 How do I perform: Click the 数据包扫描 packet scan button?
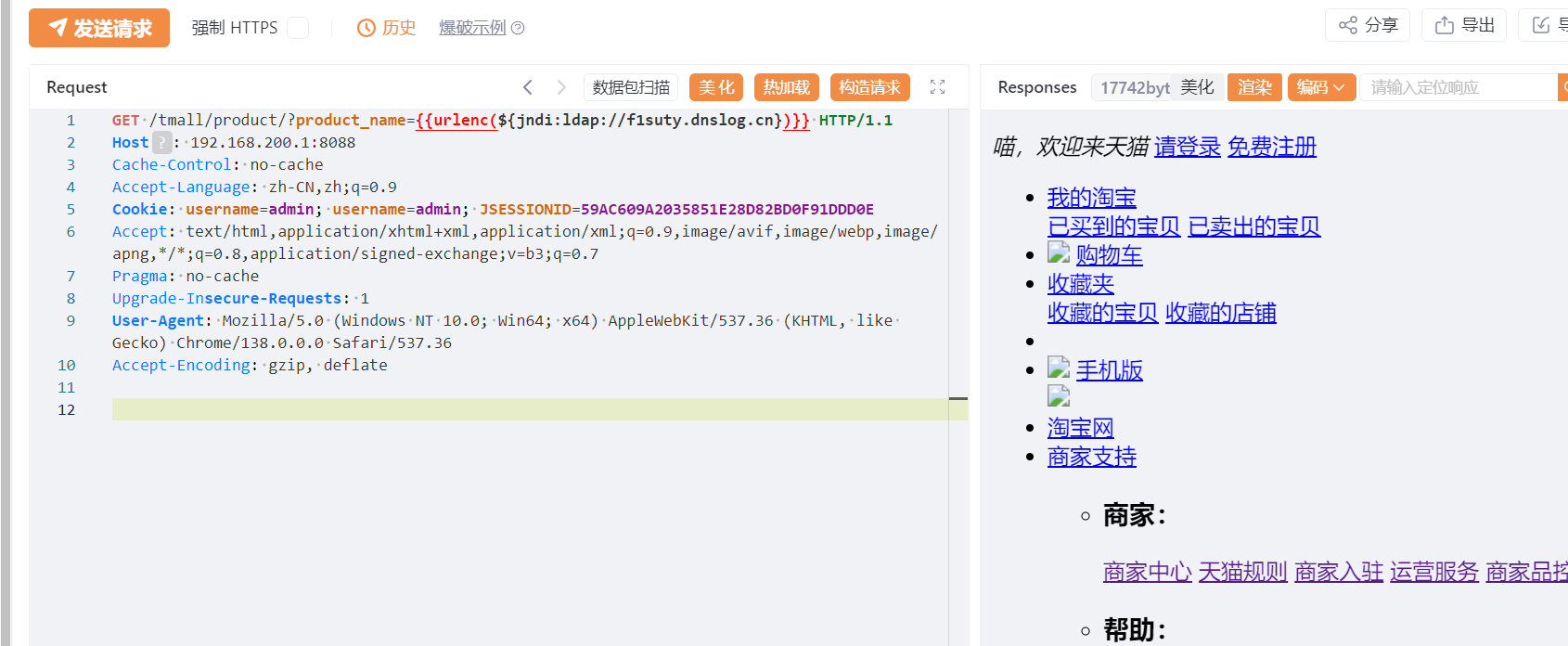(631, 87)
